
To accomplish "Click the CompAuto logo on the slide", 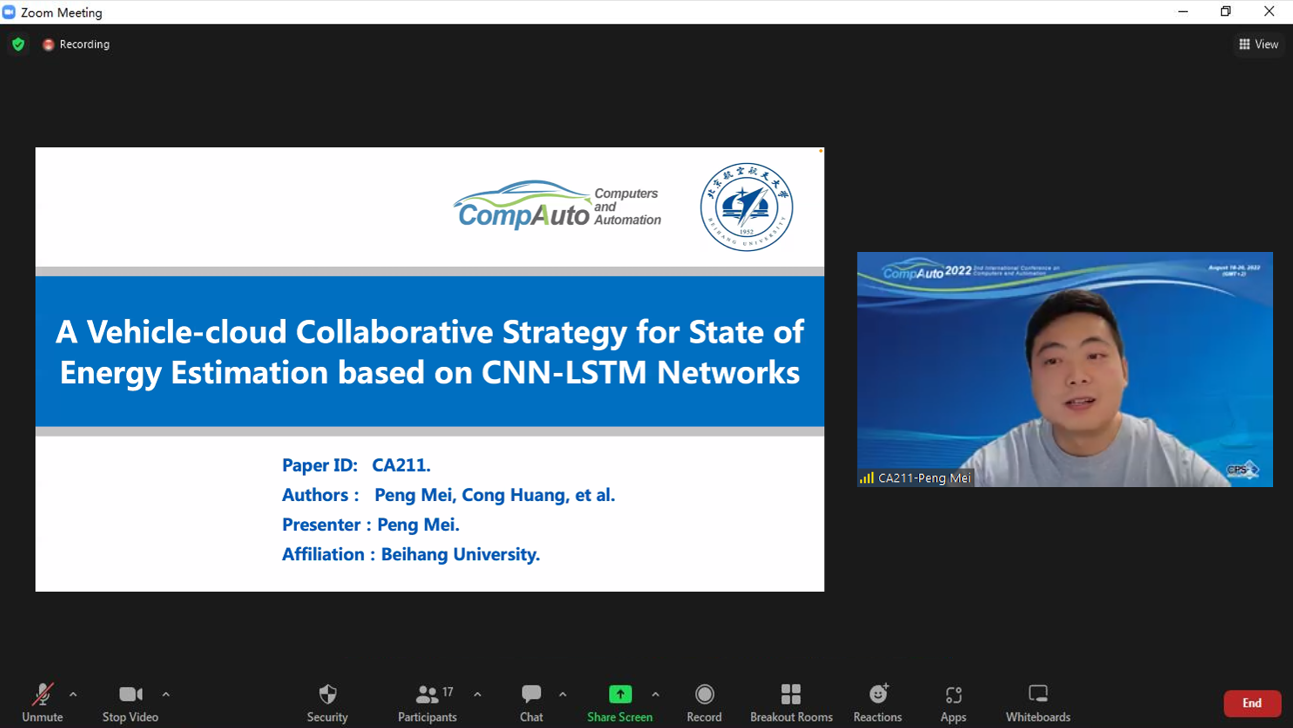I will 557,206.
